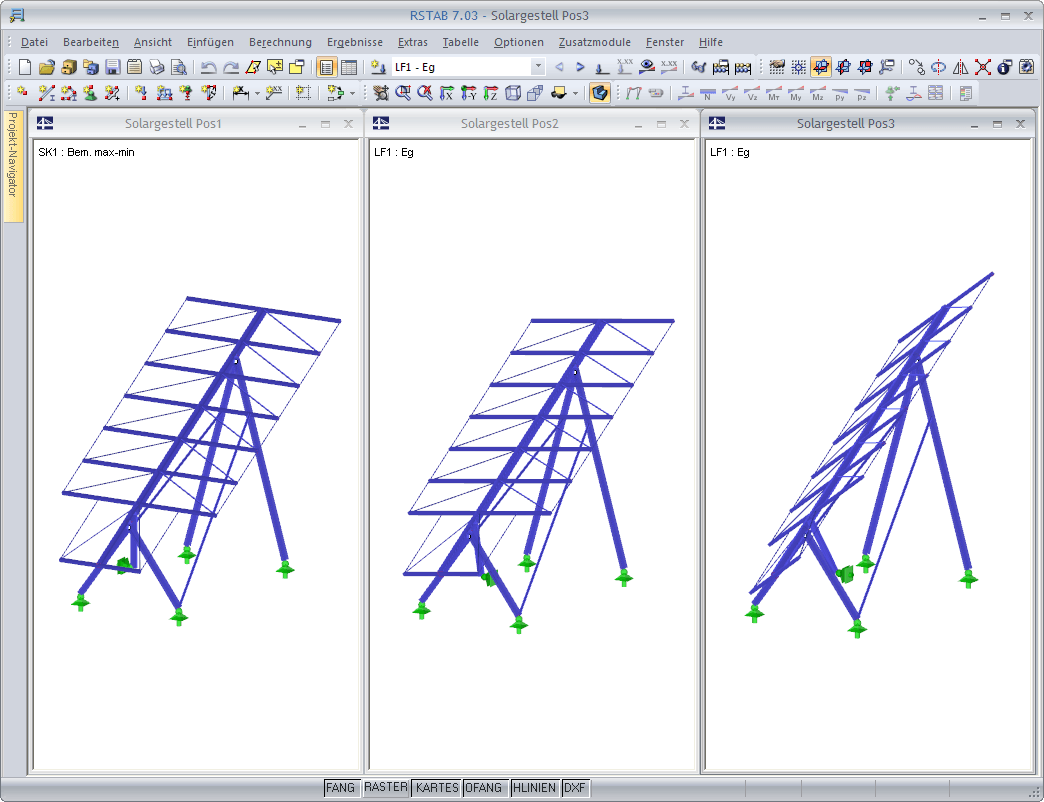This screenshot has width=1044, height=802.
Task: Show isometric view cube icon
Action: (513, 93)
